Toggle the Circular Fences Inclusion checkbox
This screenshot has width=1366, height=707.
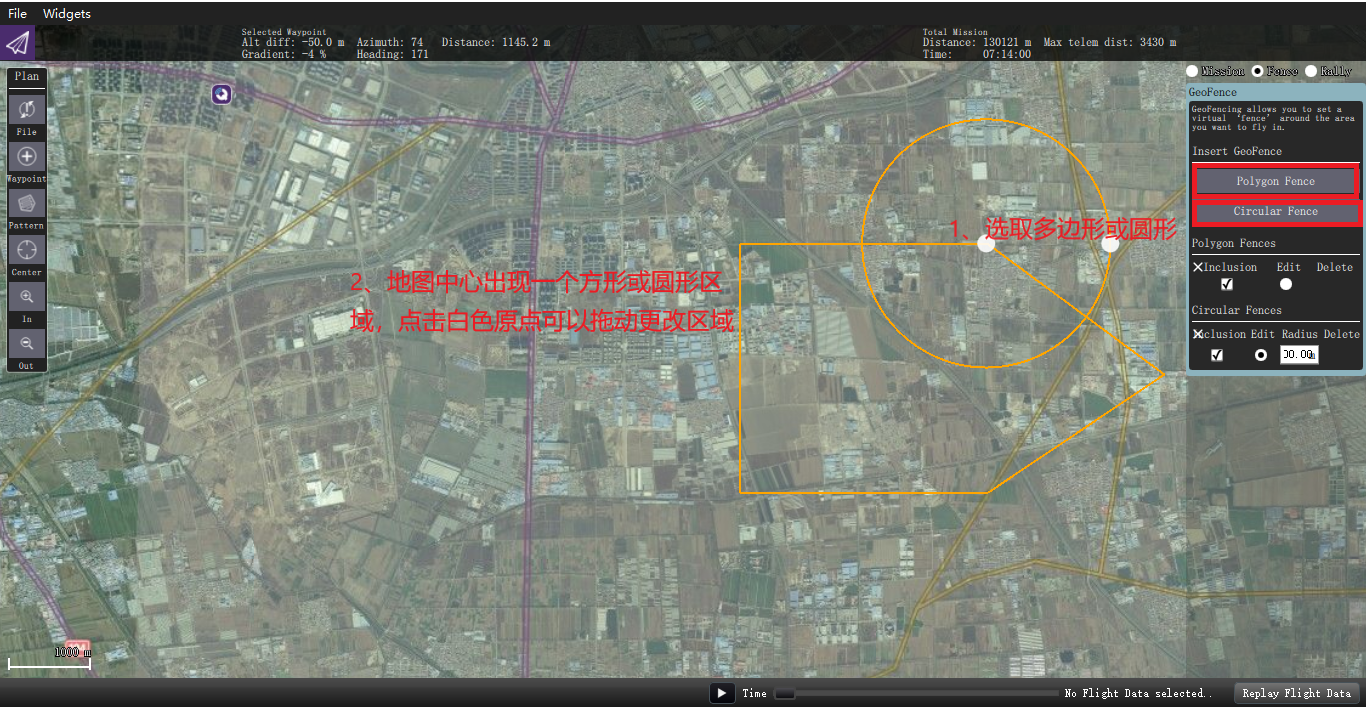(x=1217, y=355)
